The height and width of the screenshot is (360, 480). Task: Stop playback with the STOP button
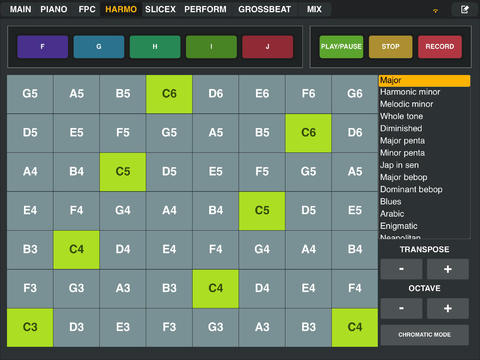pyautogui.click(x=391, y=47)
